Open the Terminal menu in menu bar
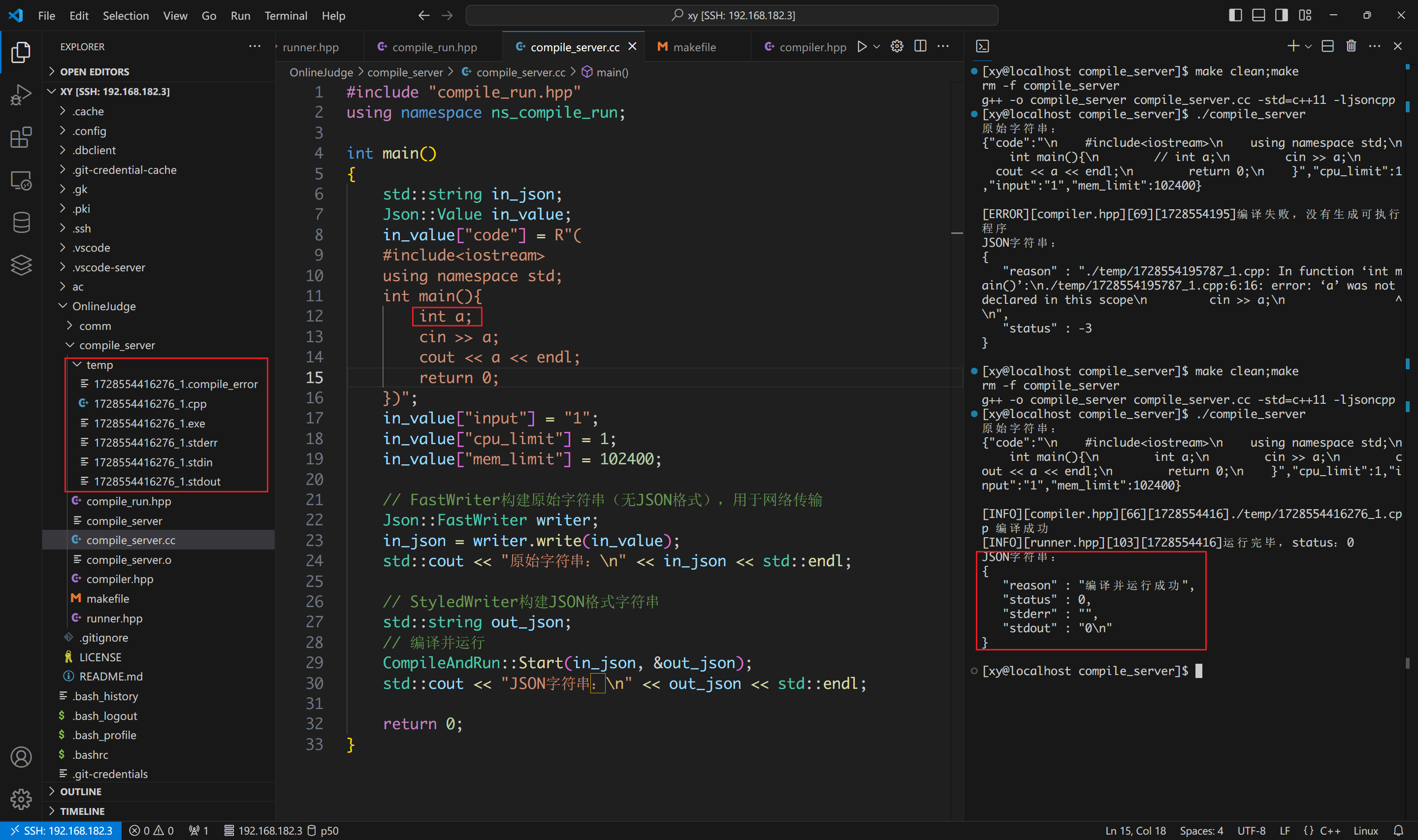1418x840 pixels. tap(285, 15)
